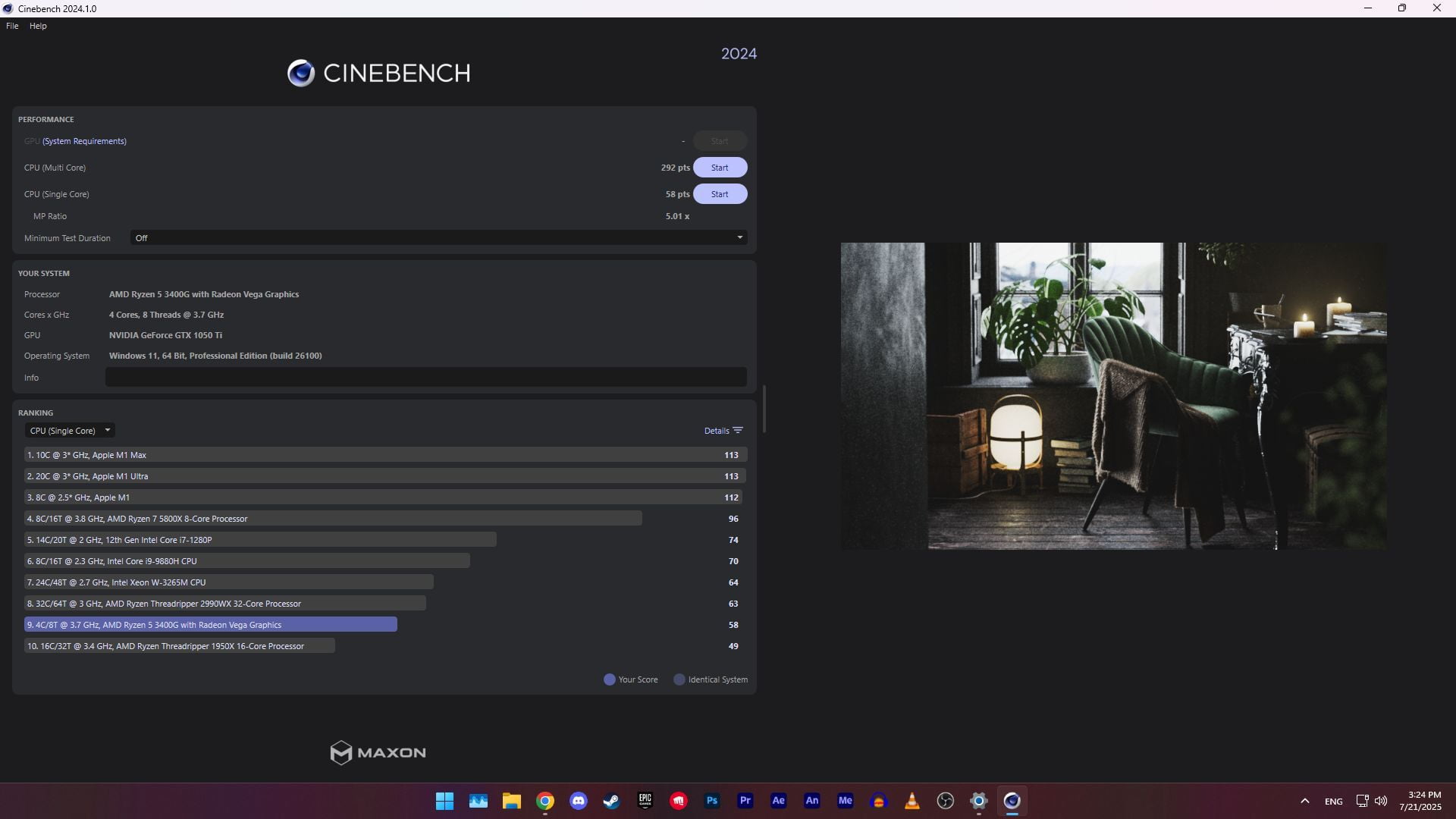Open the volume speaker tray icon
This screenshot has width=1456, height=819.
[x=1381, y=801]
